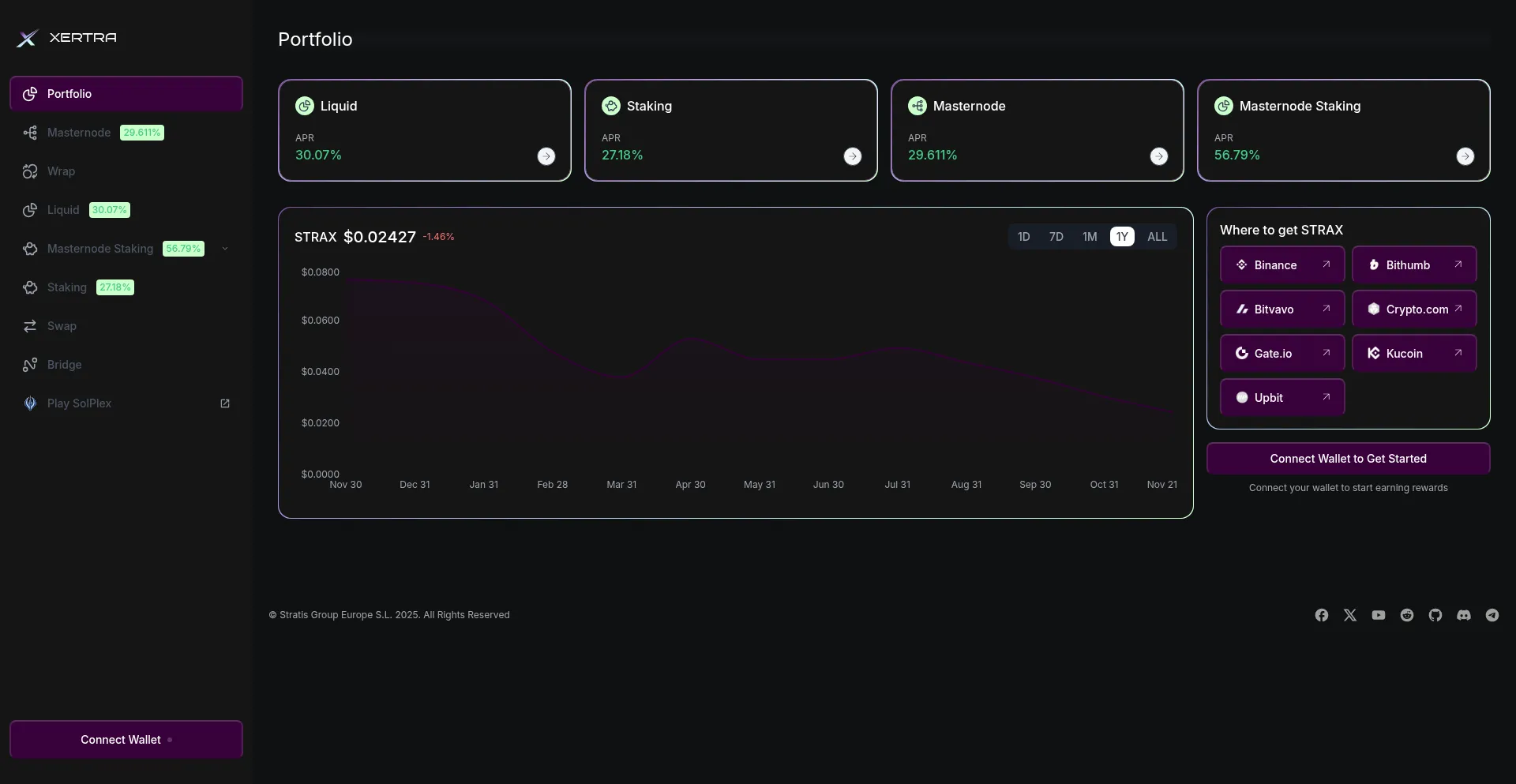
Task: Click the Telegram icon in footer
Action: (1492, 615)
